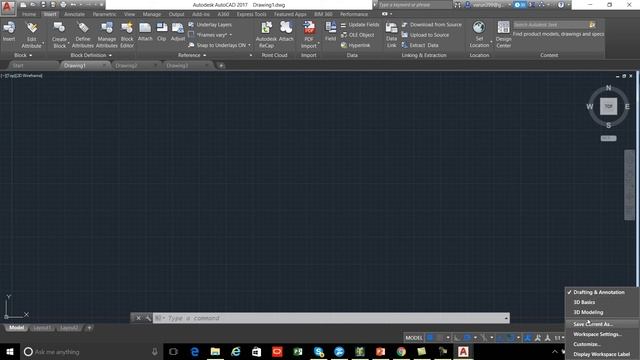Open the Edit Attribute tool
This screenshot has height=360, width=640.
pyautogui.click(x=31, y=35)
